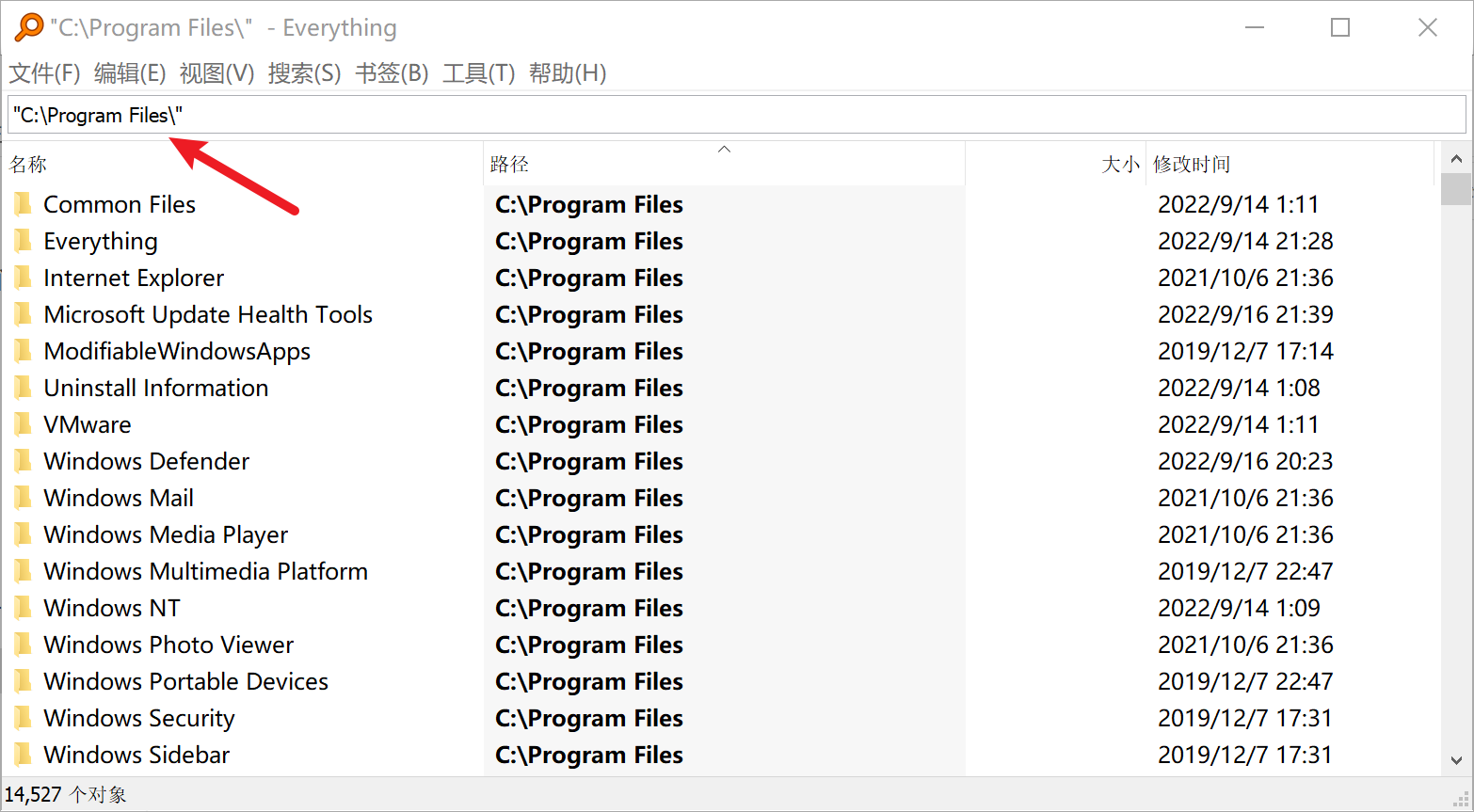Click the date 2022/9/16 21:39
Screen dimensions: 1474x812
1245,314
